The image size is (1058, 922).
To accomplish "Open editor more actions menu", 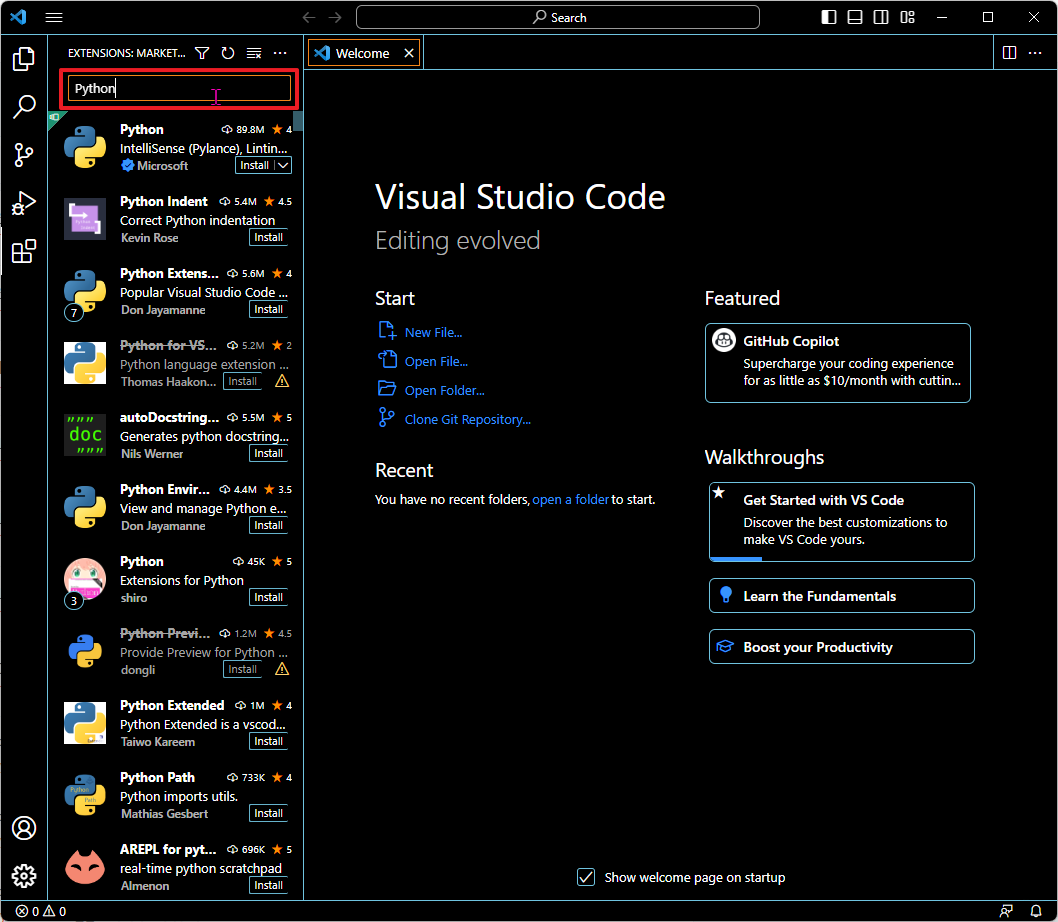I will 1035,53.
